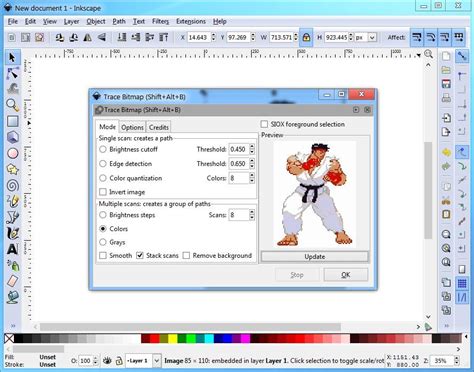Image resolution: width=474 pixels, height=372 pixels.
Task: Click the X coordinate input field
Action: [199, 37]
